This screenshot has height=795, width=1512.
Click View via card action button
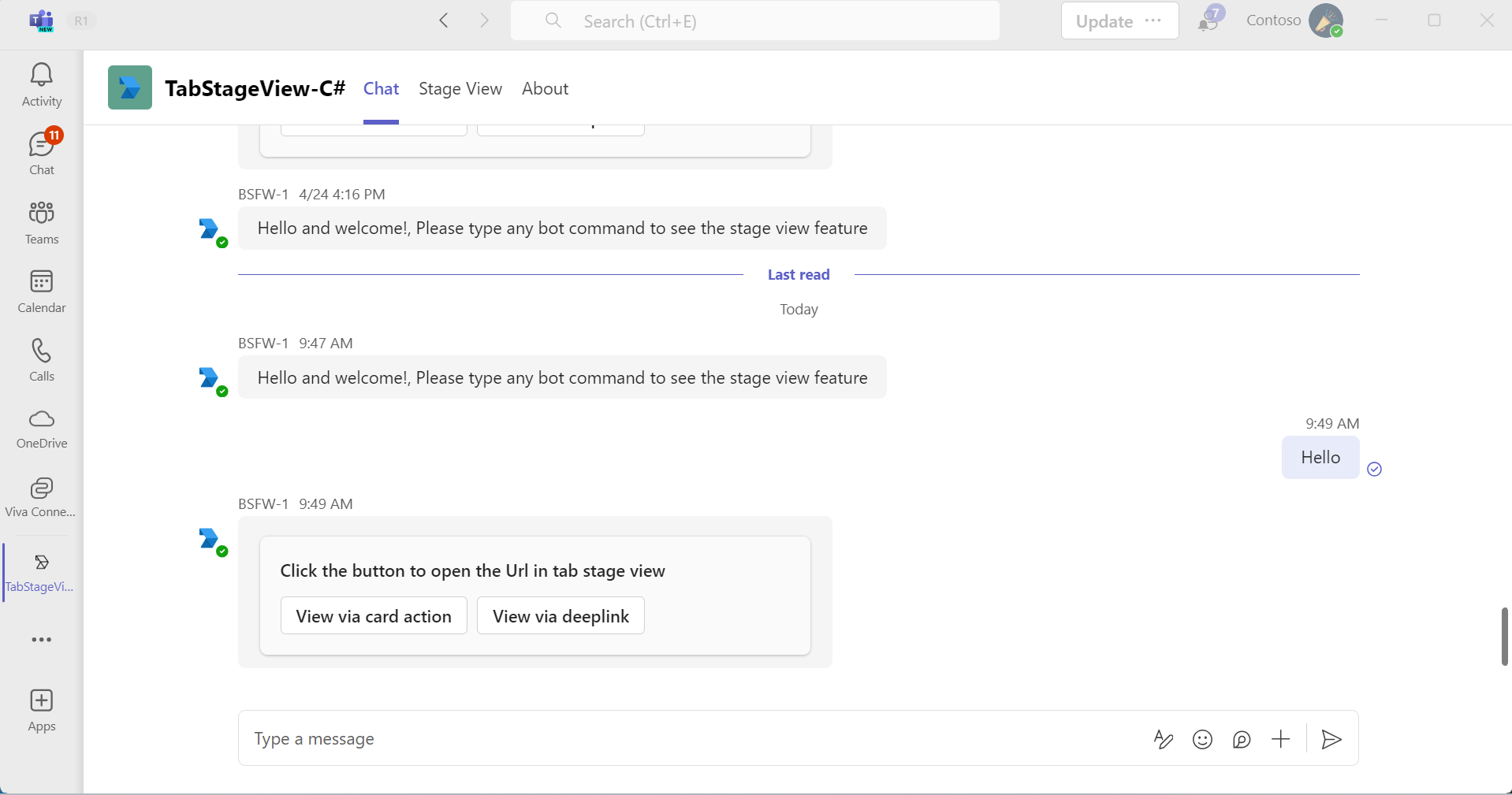tap(374, 616)
